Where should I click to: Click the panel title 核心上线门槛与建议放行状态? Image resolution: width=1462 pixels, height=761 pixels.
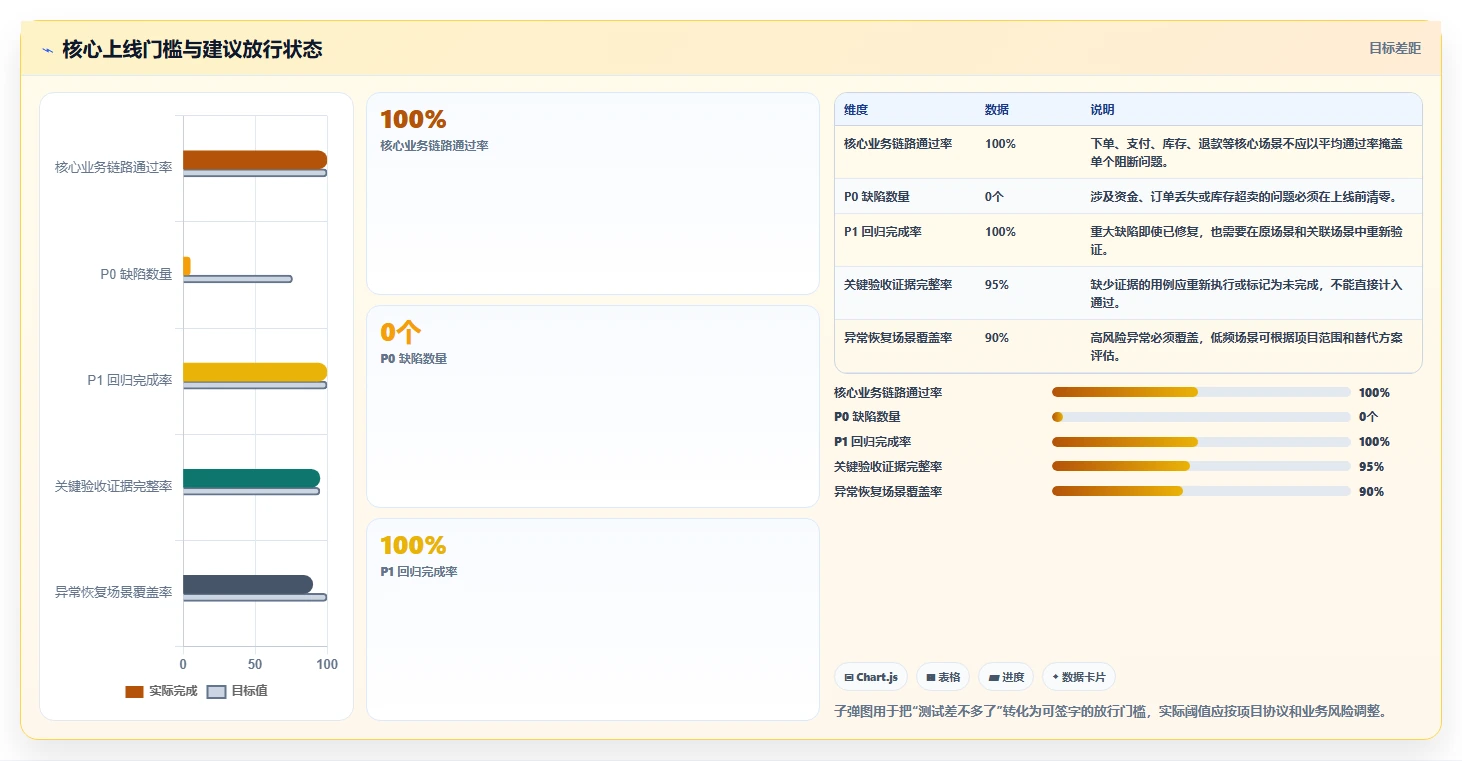coord(192,50)
